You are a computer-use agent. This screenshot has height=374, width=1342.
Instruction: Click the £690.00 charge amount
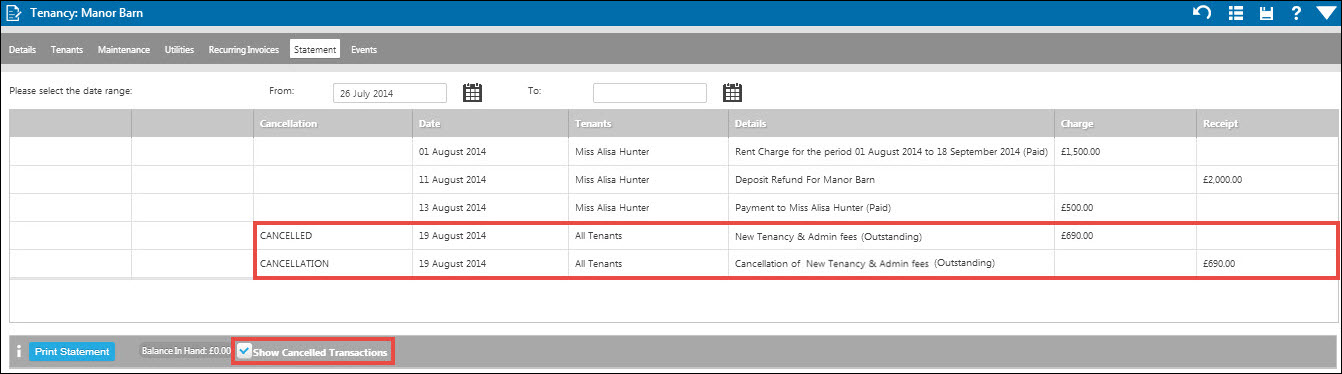pos(1078,236)
